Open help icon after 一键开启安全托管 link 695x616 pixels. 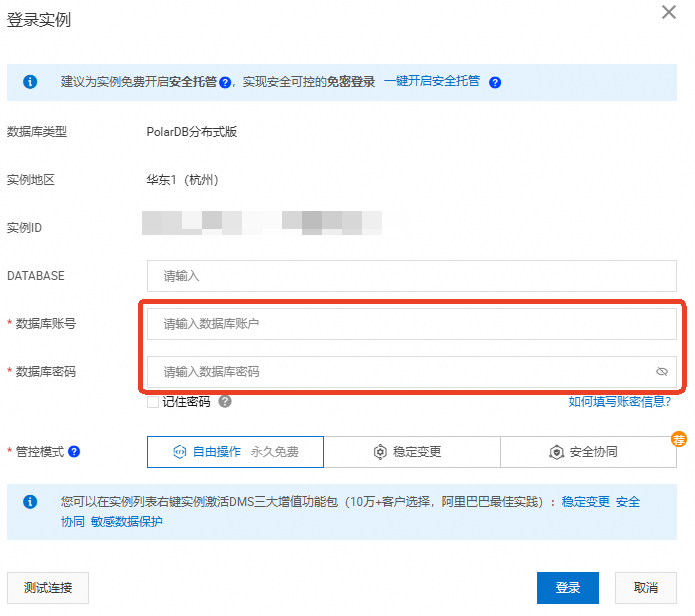click(x=495, y=82)
